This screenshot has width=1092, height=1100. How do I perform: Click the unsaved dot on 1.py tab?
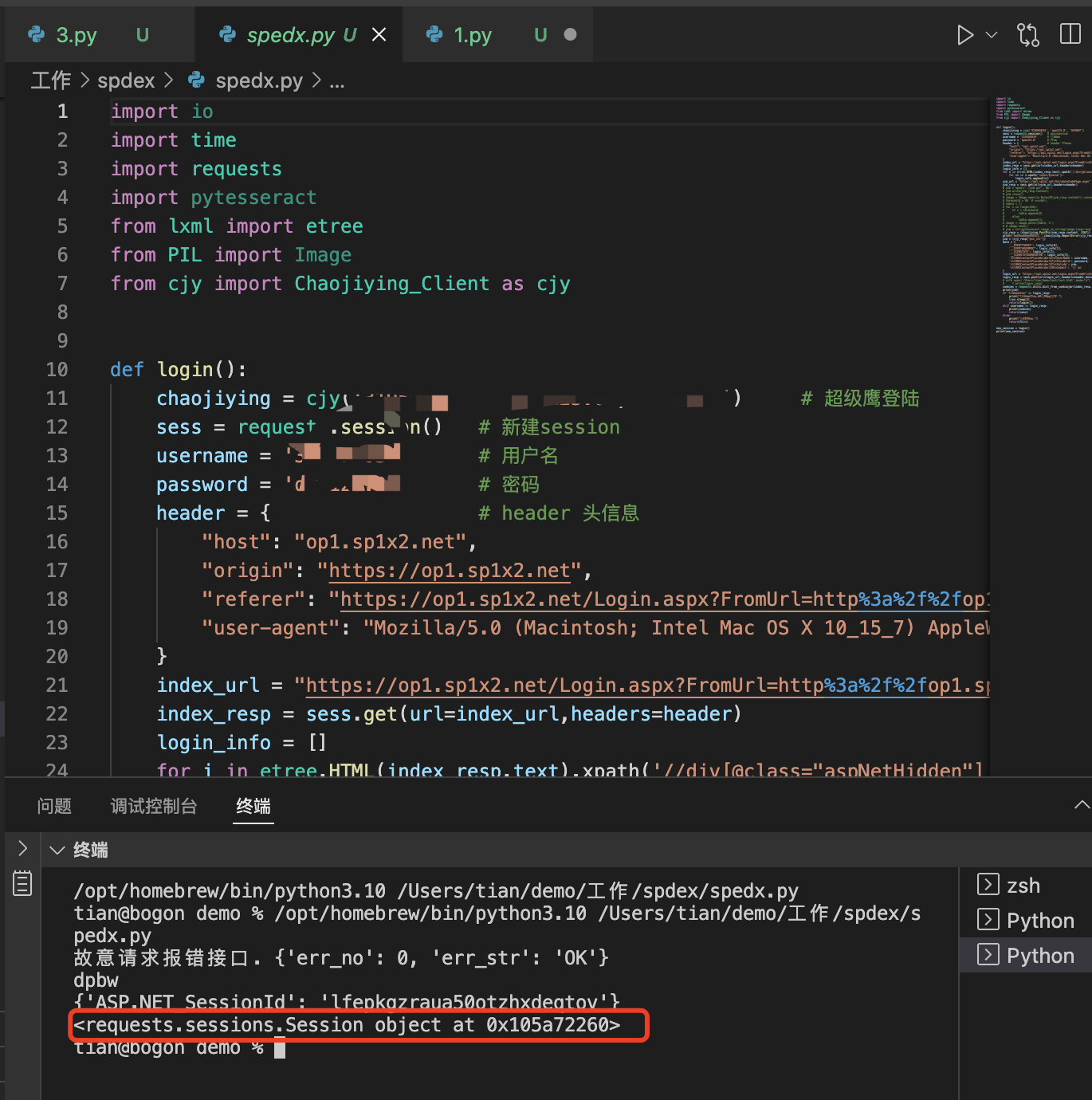click(570, 34)
